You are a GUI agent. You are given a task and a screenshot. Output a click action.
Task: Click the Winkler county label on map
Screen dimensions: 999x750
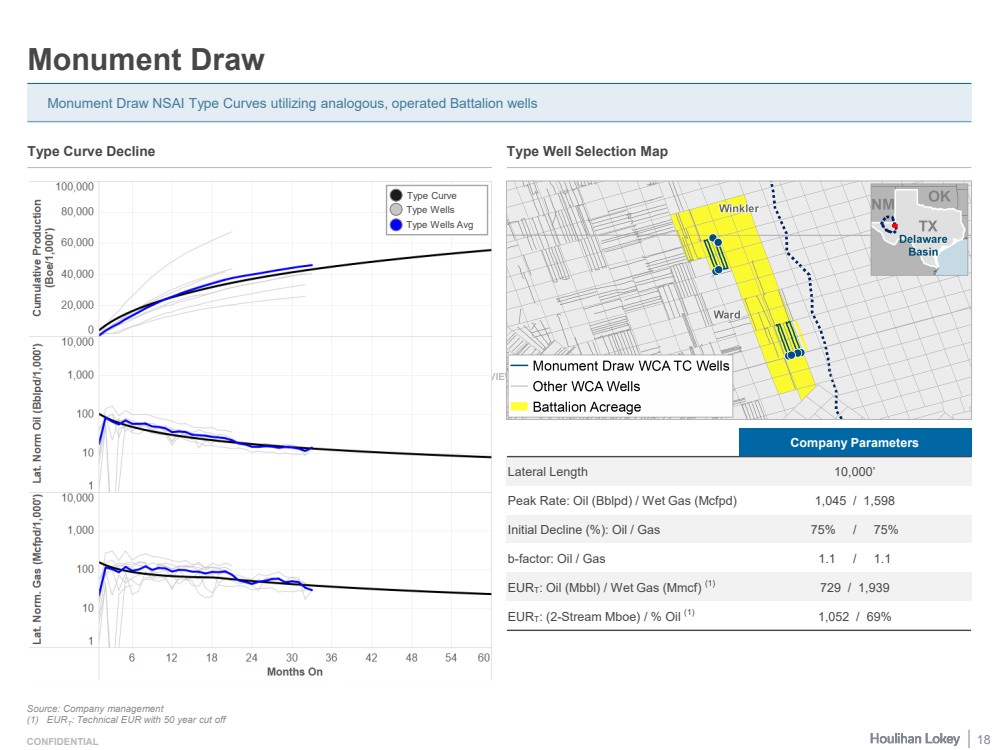click(x=738, y=208)
